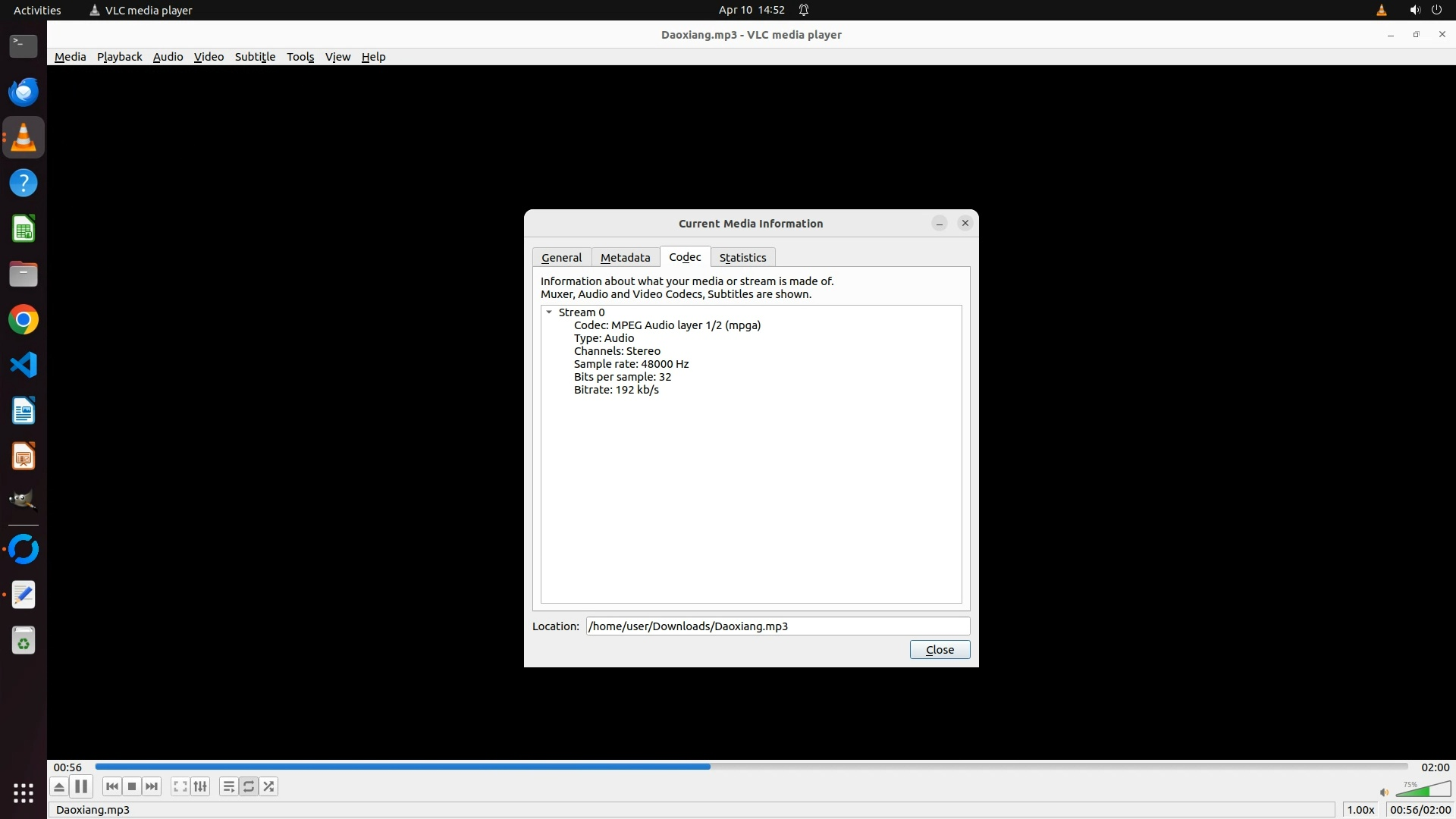Open the Tools menu dropdown
The image size is (1456, 819).
(300, 57)
